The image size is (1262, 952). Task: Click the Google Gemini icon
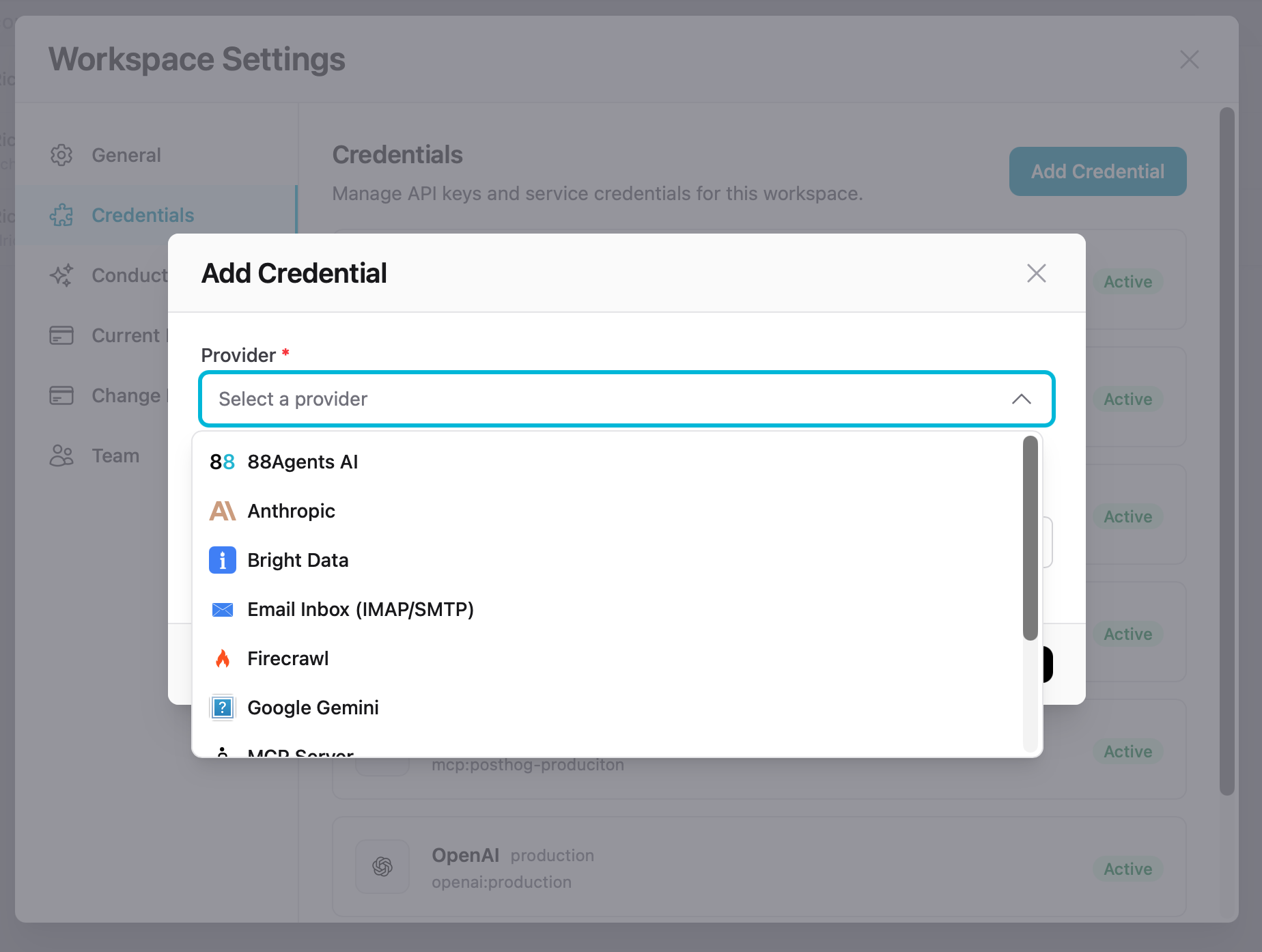[x=222, y=708]
